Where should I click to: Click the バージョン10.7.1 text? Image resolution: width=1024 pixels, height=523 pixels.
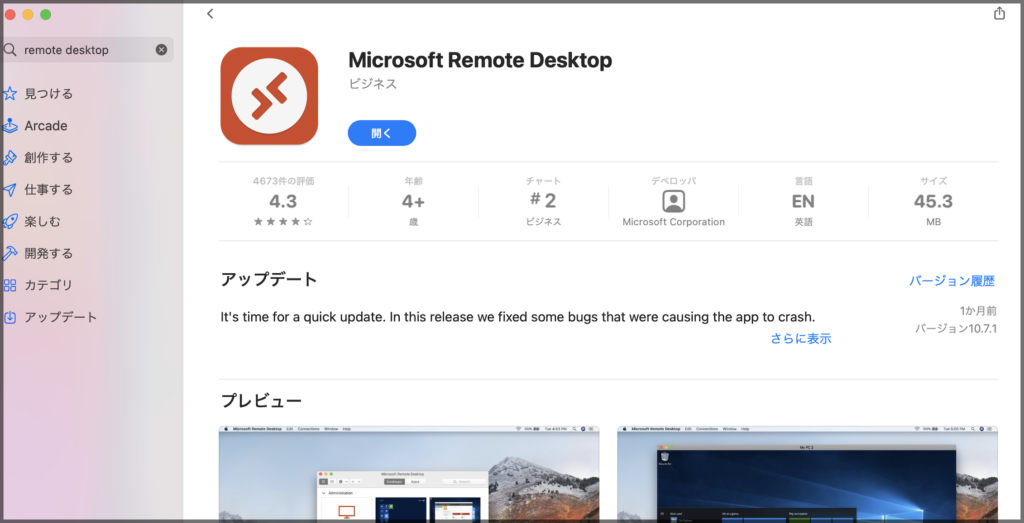tap(956, 328)
